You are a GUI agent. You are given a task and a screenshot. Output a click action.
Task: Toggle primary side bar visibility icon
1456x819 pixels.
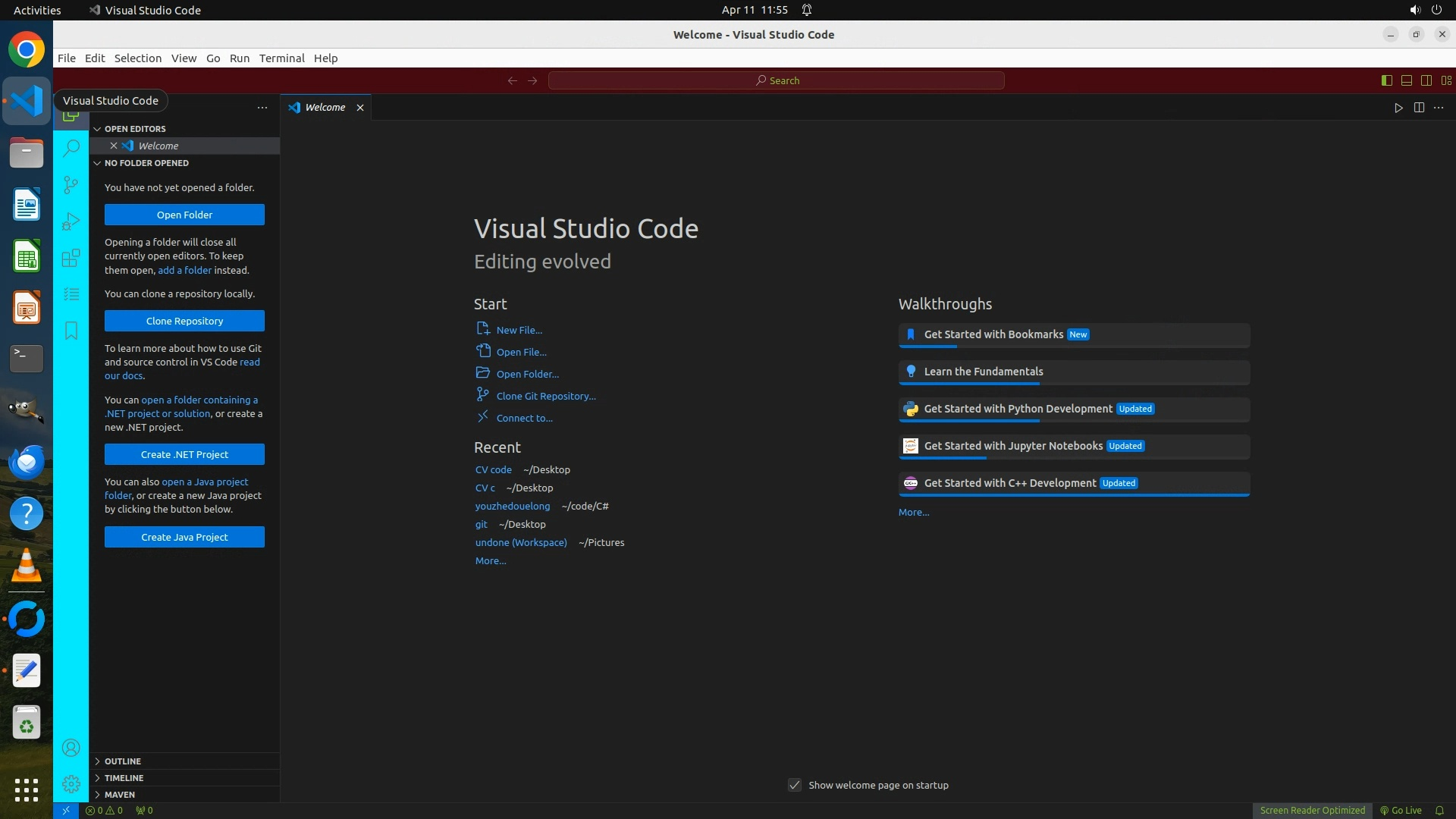point(1386,80)
